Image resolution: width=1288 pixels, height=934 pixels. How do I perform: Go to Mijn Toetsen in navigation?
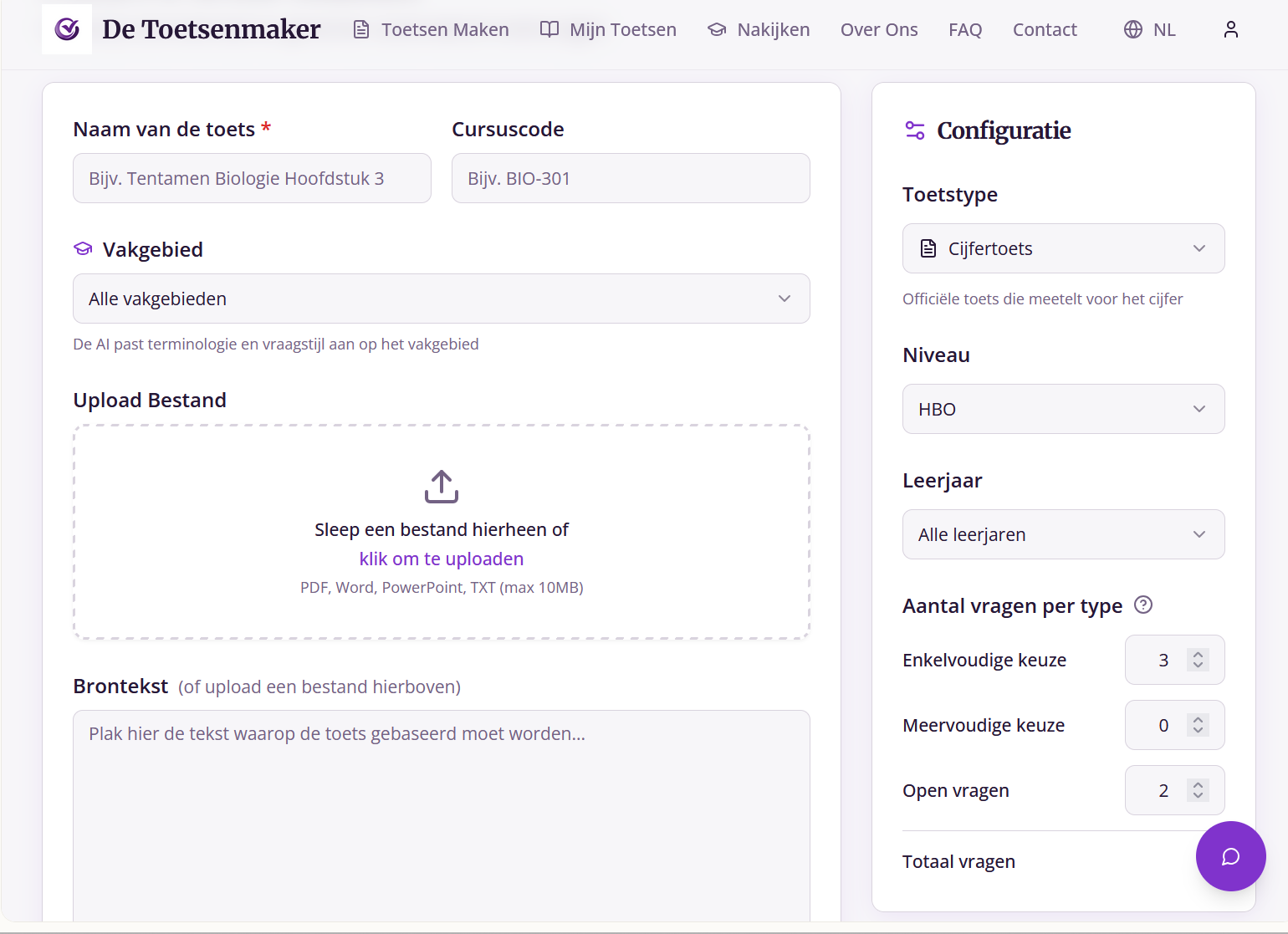(608, 29)
